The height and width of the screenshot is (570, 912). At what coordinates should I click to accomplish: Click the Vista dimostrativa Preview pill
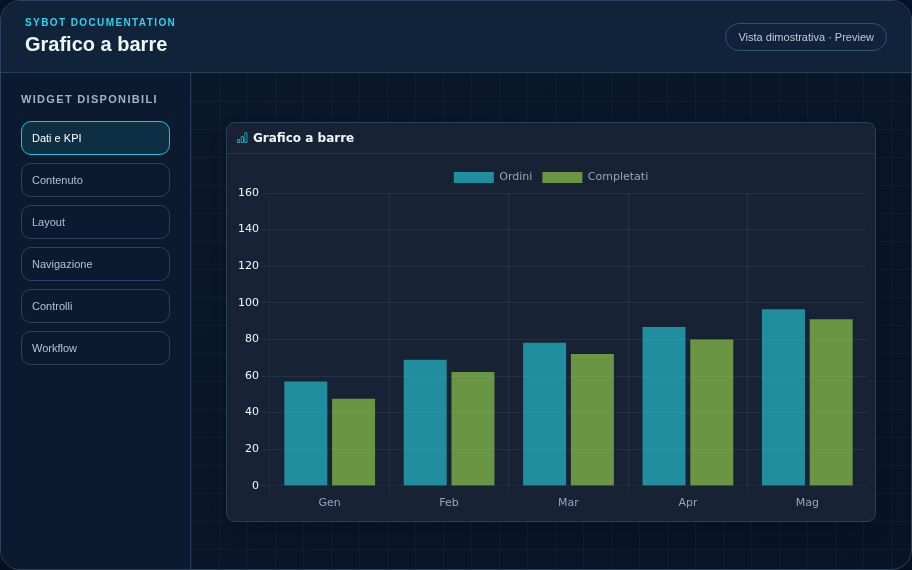(806, 37)
